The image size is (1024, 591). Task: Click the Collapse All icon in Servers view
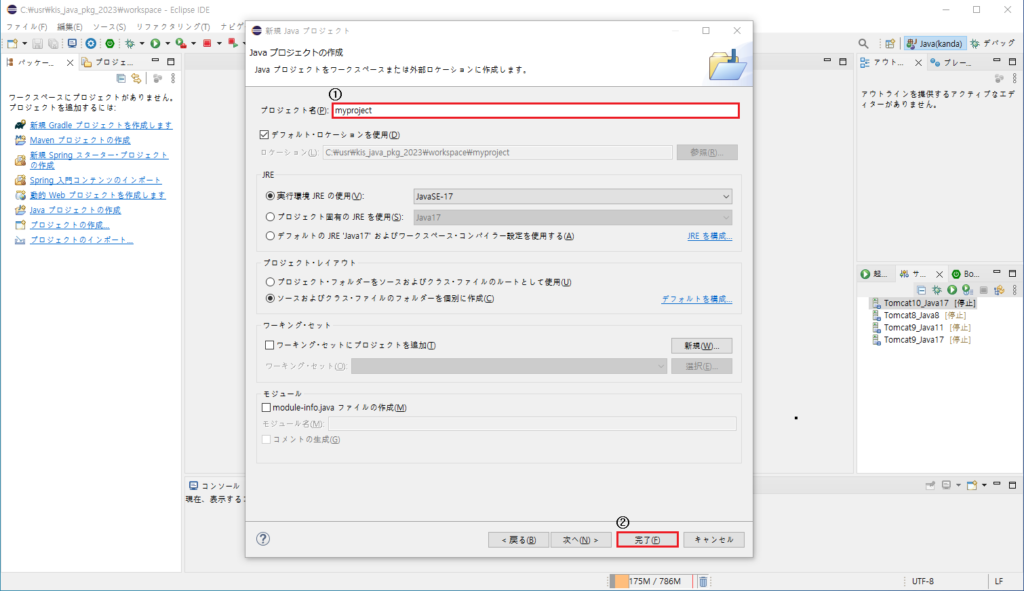pos(921,290)
